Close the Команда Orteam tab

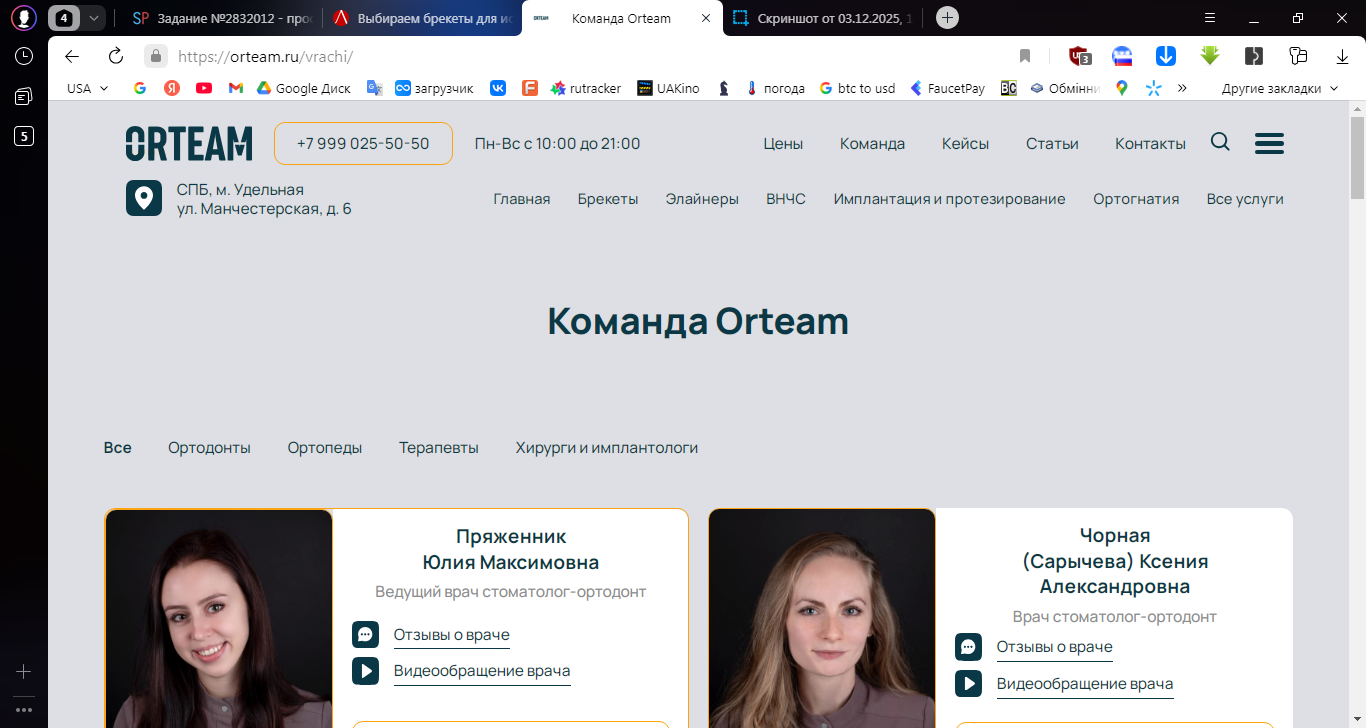[x=706, y=18]
